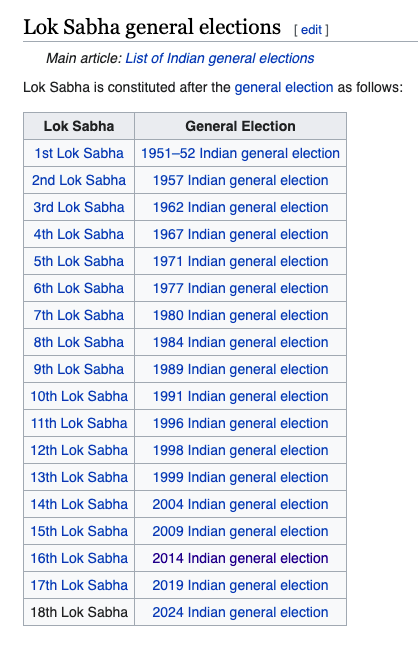This screenshot has width=418, height=650.
Task: Select the 13th Lok Sabha link
Action: point(79,477)
